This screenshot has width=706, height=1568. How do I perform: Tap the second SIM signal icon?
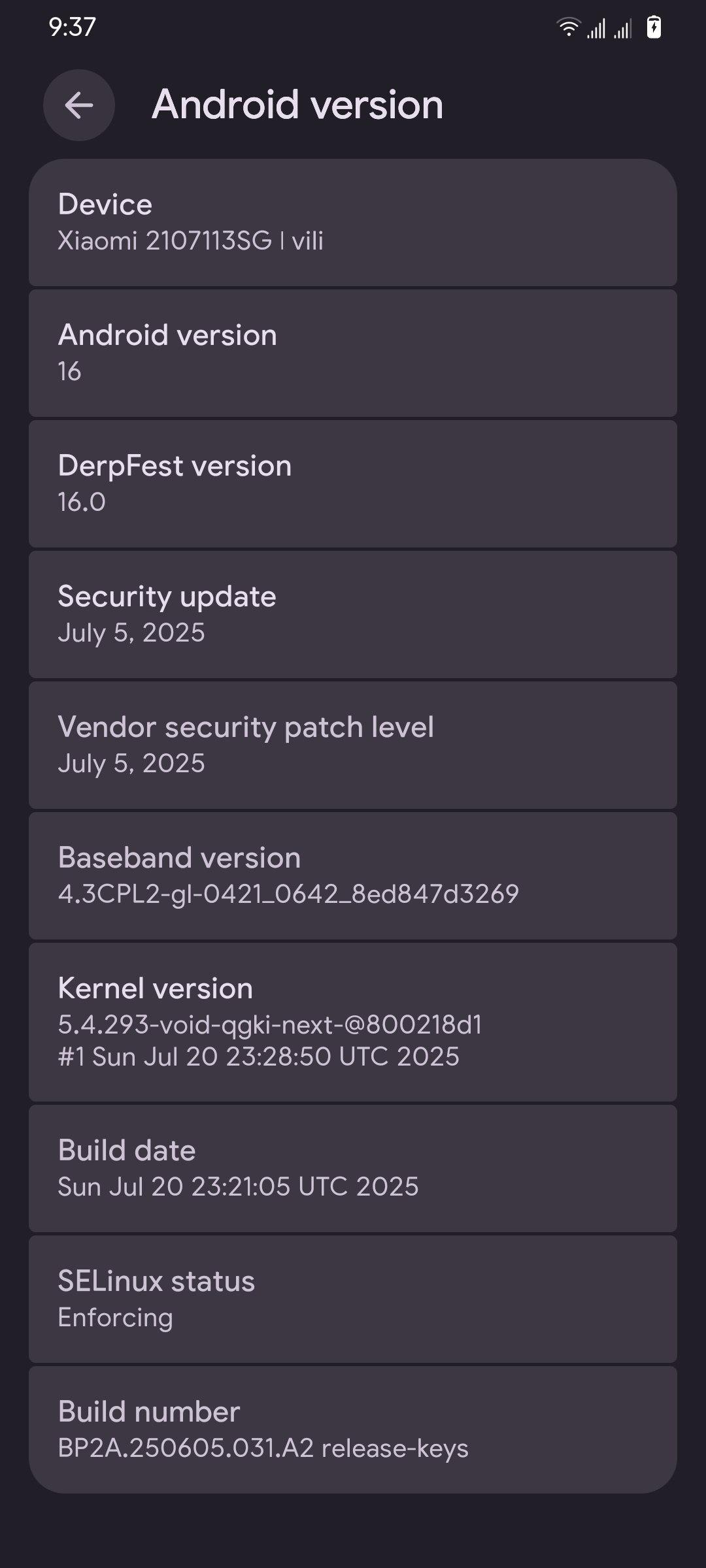(623, 29)
